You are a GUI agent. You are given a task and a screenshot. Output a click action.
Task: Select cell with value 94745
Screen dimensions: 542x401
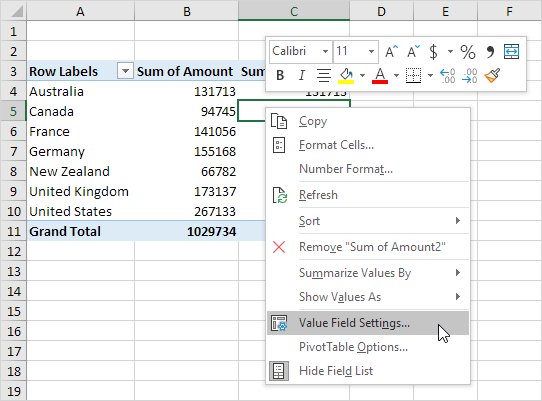tap(187, 111)
